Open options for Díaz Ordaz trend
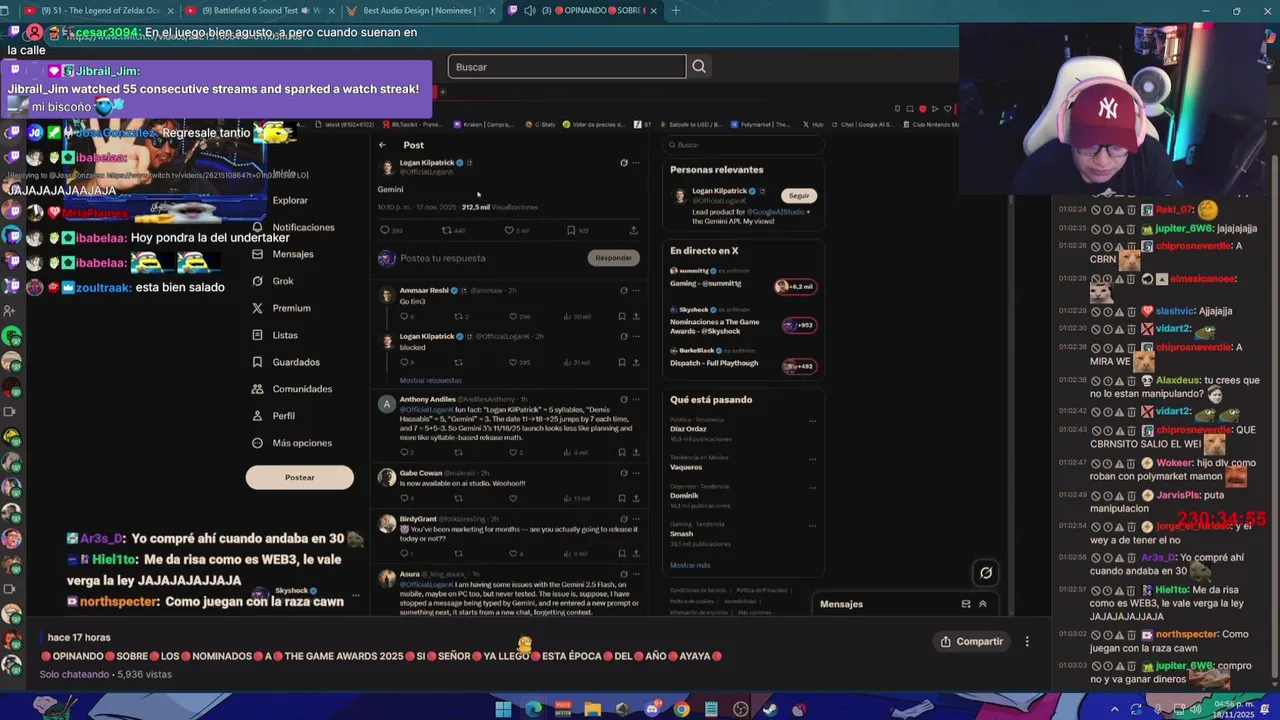The height and width of the screenshot is (720, 1280). (x=812, y=421)
